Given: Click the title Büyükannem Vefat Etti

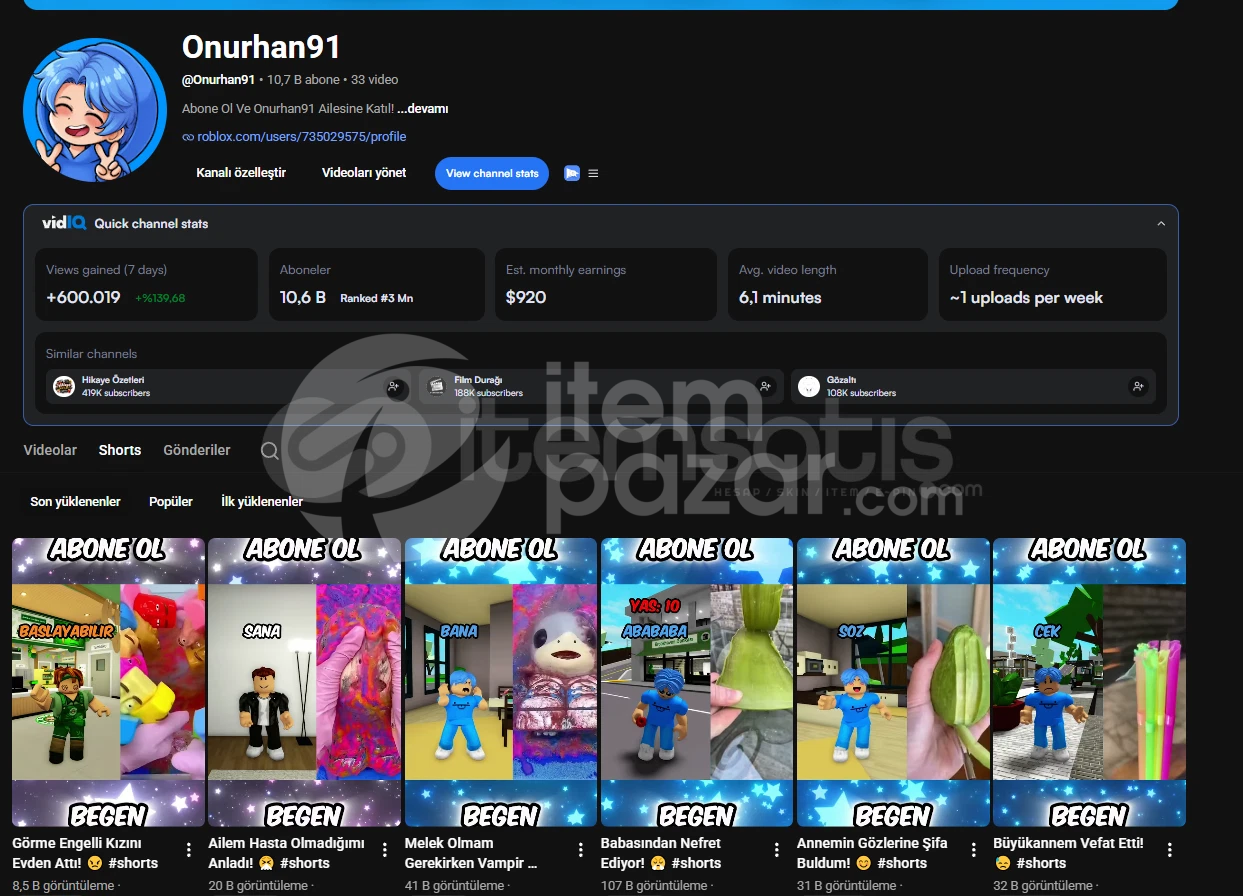Looking at the screenshot, I should tap(1068, 853).
